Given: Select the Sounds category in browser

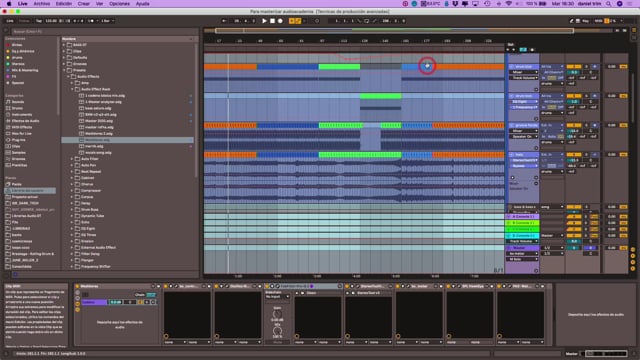Looking at the screenshot, I should click(x=18, y=102).
